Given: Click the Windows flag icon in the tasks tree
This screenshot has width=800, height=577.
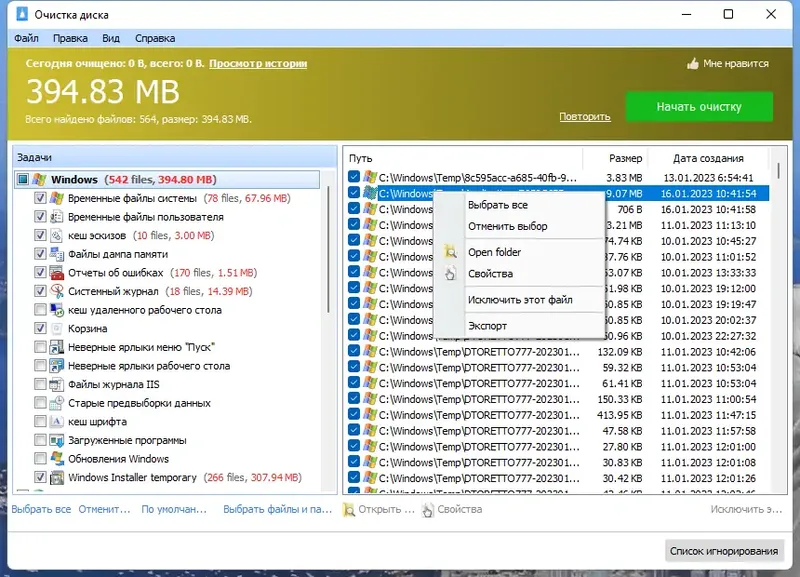Looking at the screenshot, I should (x=40, y=180).
